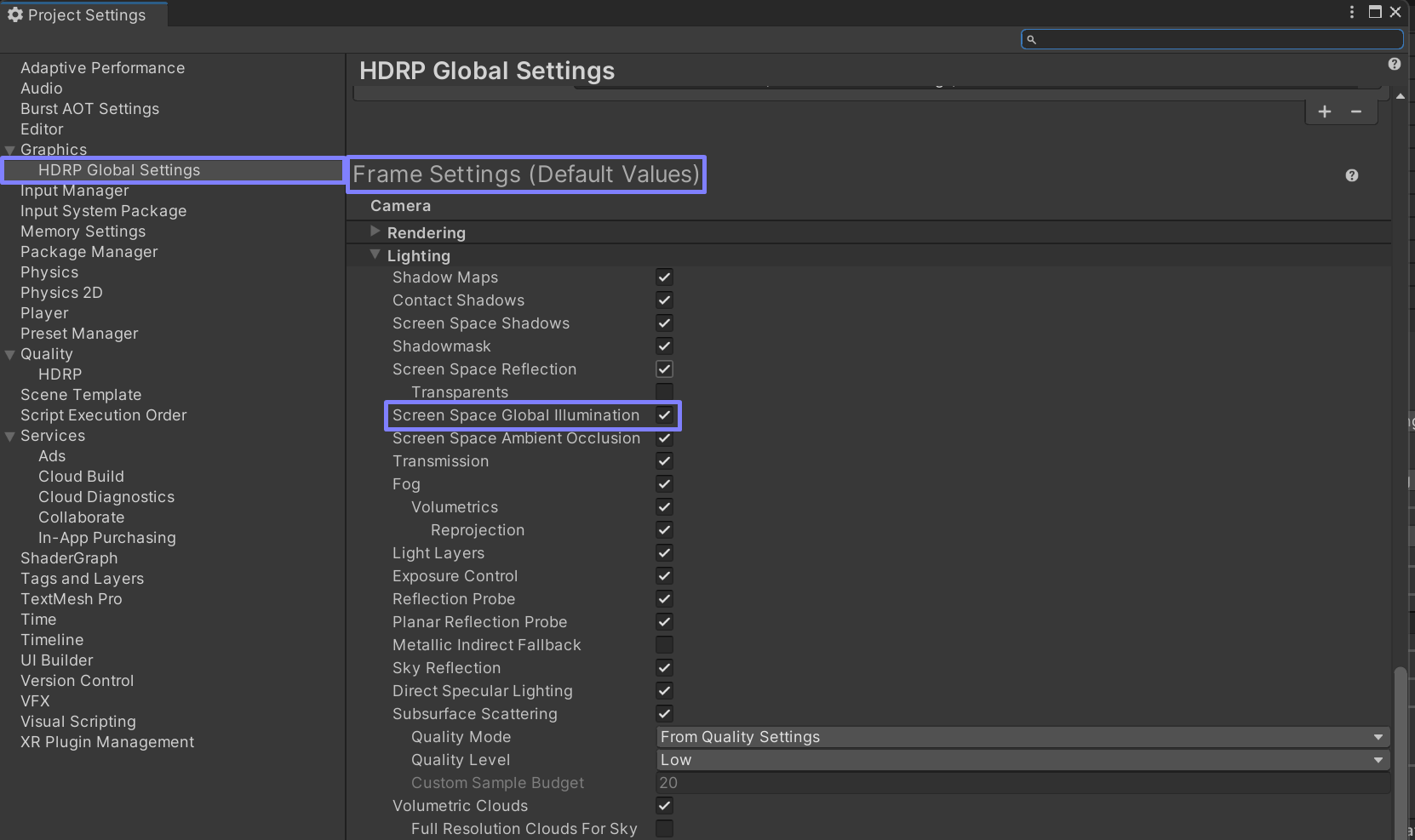Select HDRP under Quality
Viewport: 1415px width, 840px height.
[60, 374]
